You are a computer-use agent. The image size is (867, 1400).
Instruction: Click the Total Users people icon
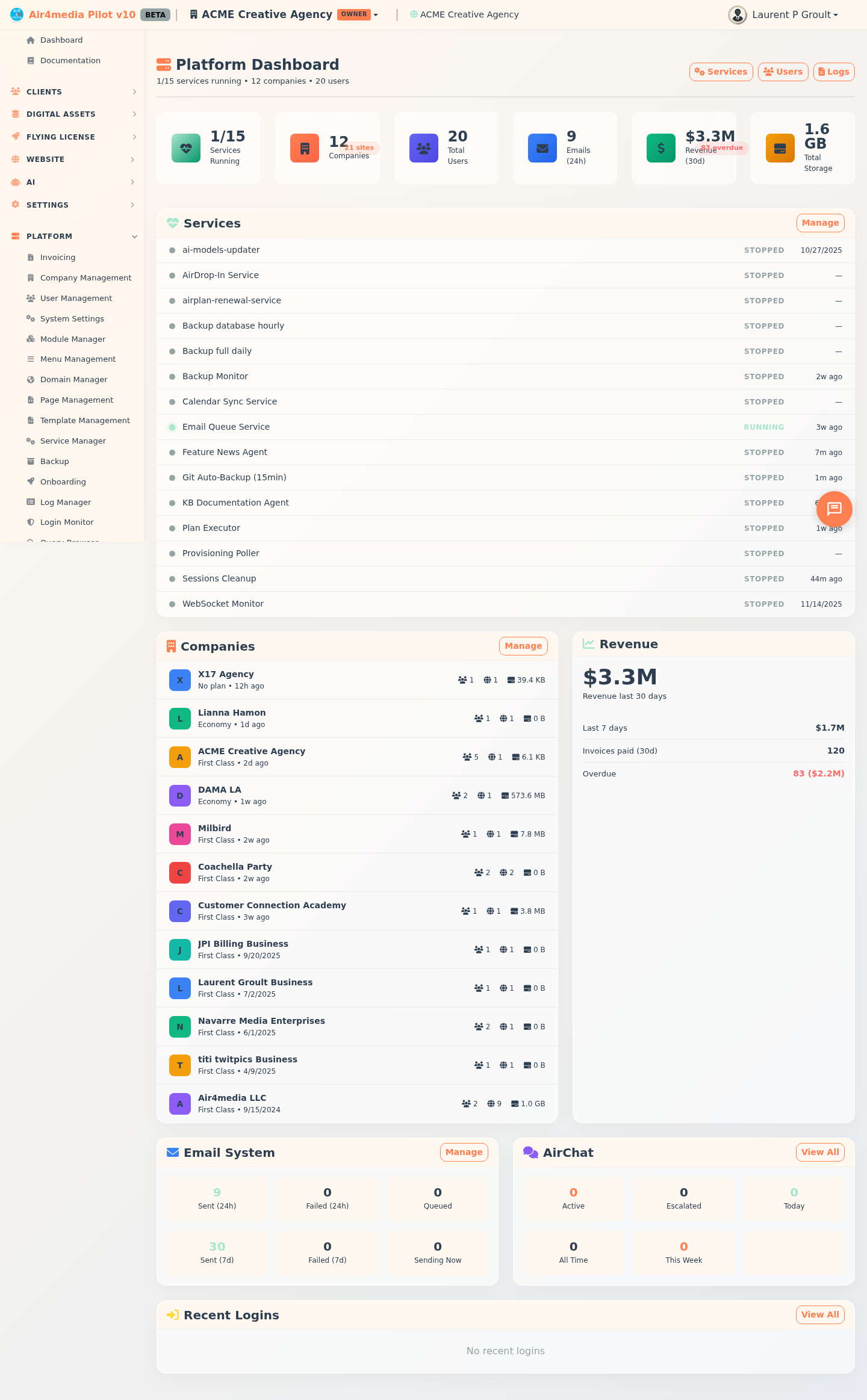(x=424, y=148)
